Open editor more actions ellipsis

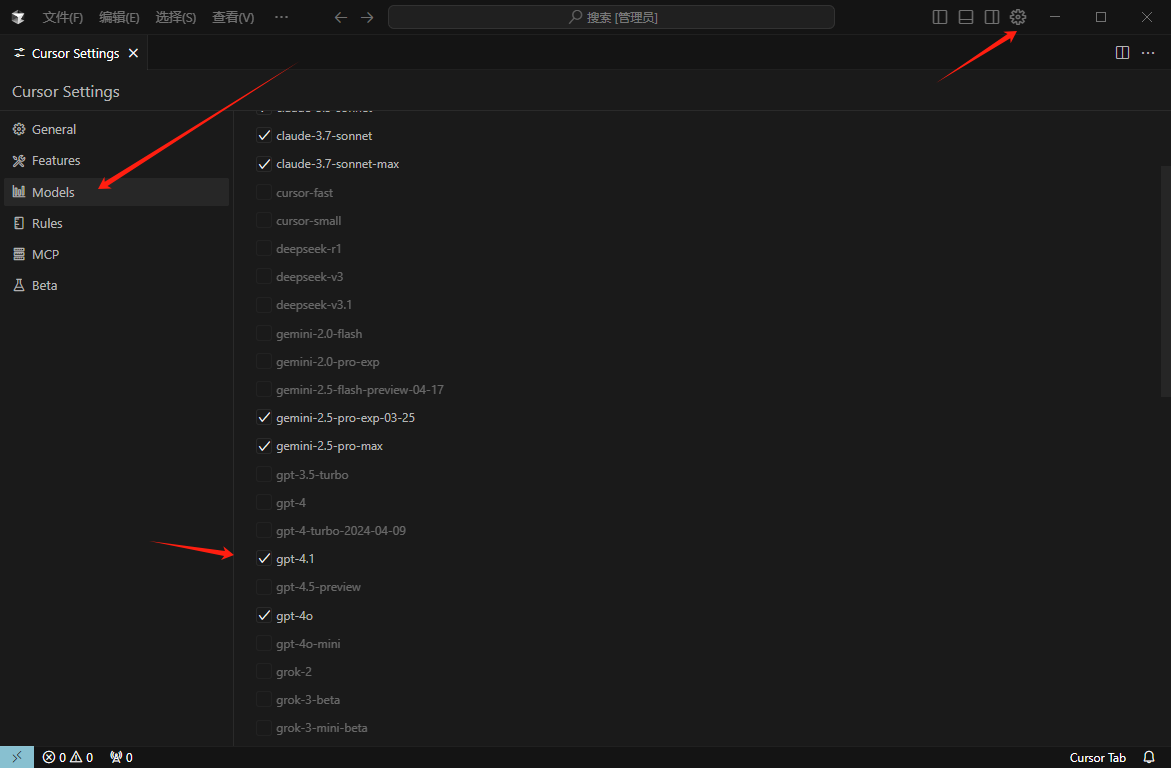tap(1148, 52)
